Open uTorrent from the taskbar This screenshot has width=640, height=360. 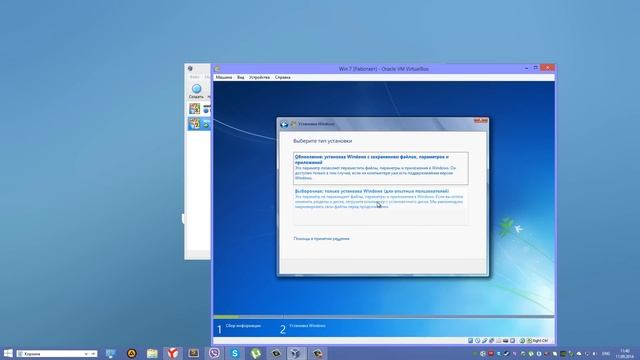pyautogui.click(x=256, y=353)
